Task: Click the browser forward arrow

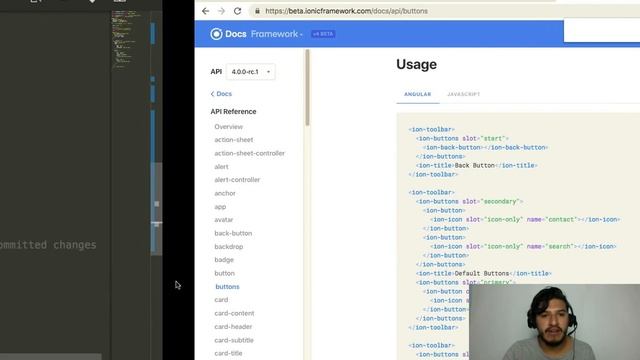Action: point(221,11)
